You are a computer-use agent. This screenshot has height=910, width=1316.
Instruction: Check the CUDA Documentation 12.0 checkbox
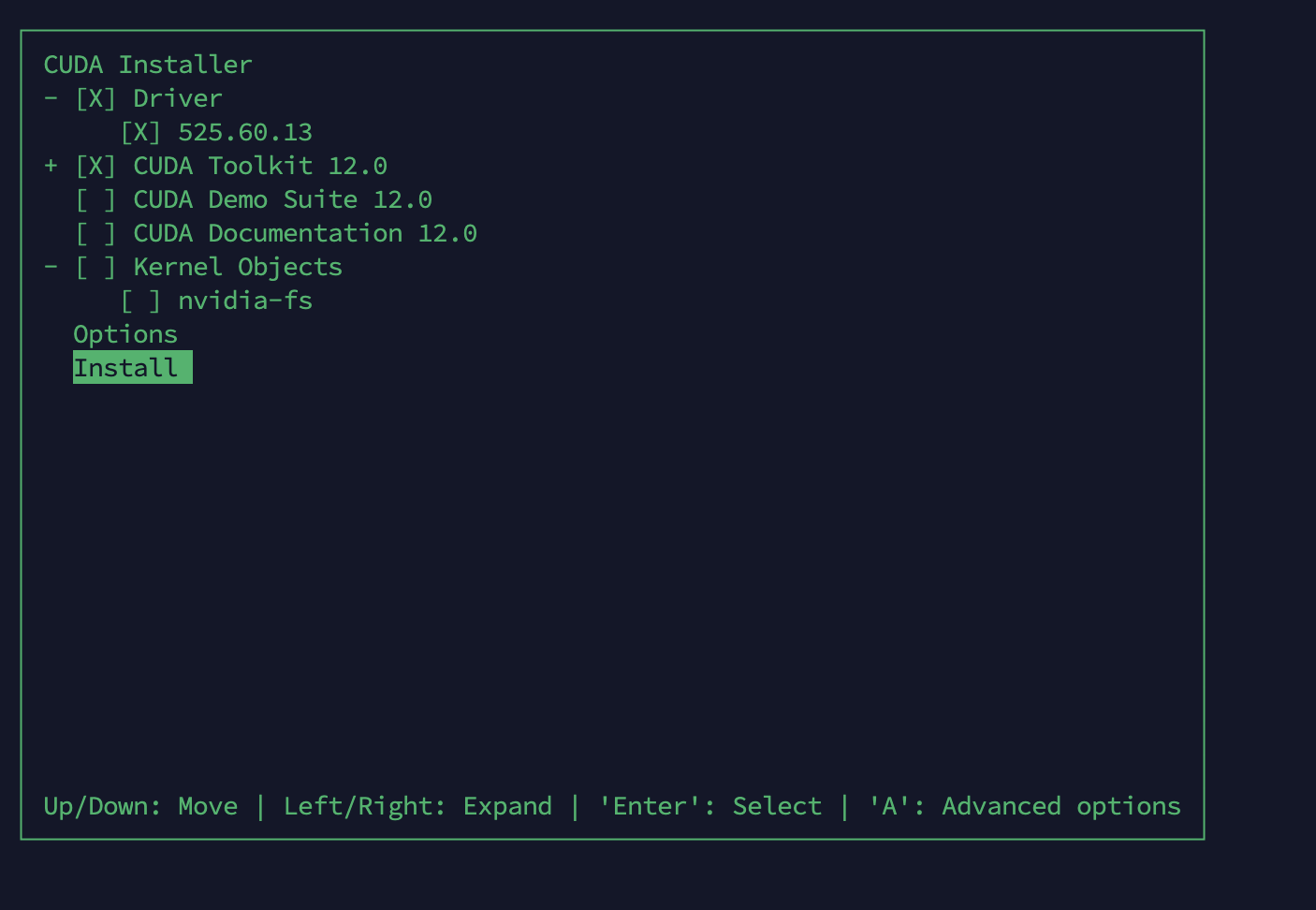[95, 233]
